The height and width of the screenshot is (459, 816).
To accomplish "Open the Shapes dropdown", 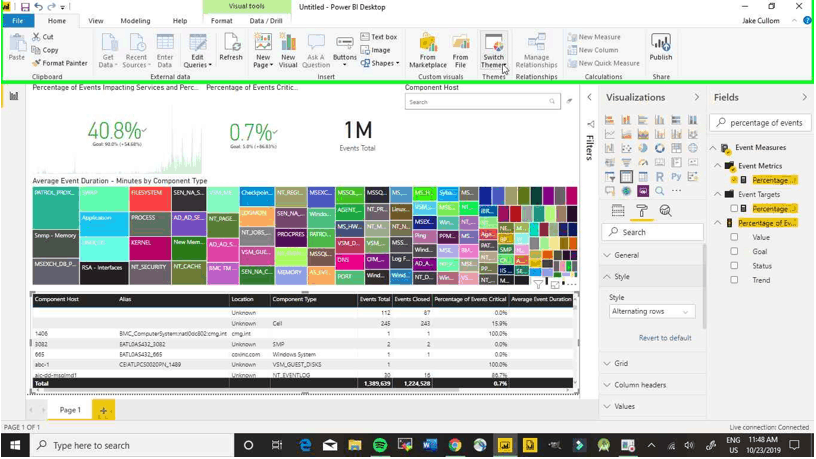I will click(x=379, y=63).
